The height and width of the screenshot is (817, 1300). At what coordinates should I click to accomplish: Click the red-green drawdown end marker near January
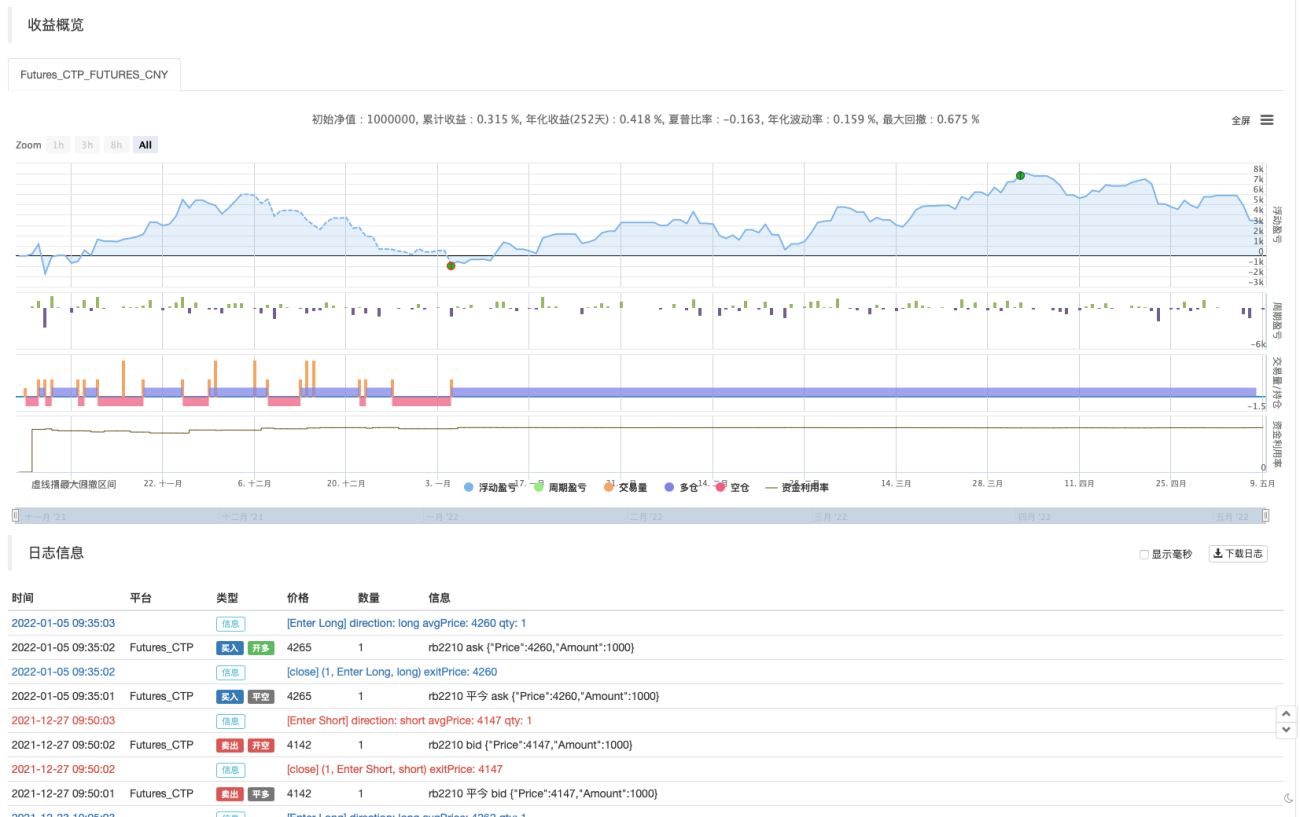click(451, 265)
